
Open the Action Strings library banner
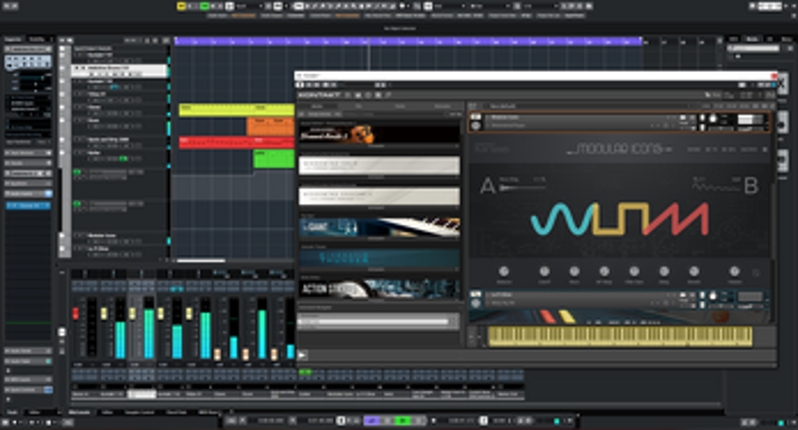[379, 289]
